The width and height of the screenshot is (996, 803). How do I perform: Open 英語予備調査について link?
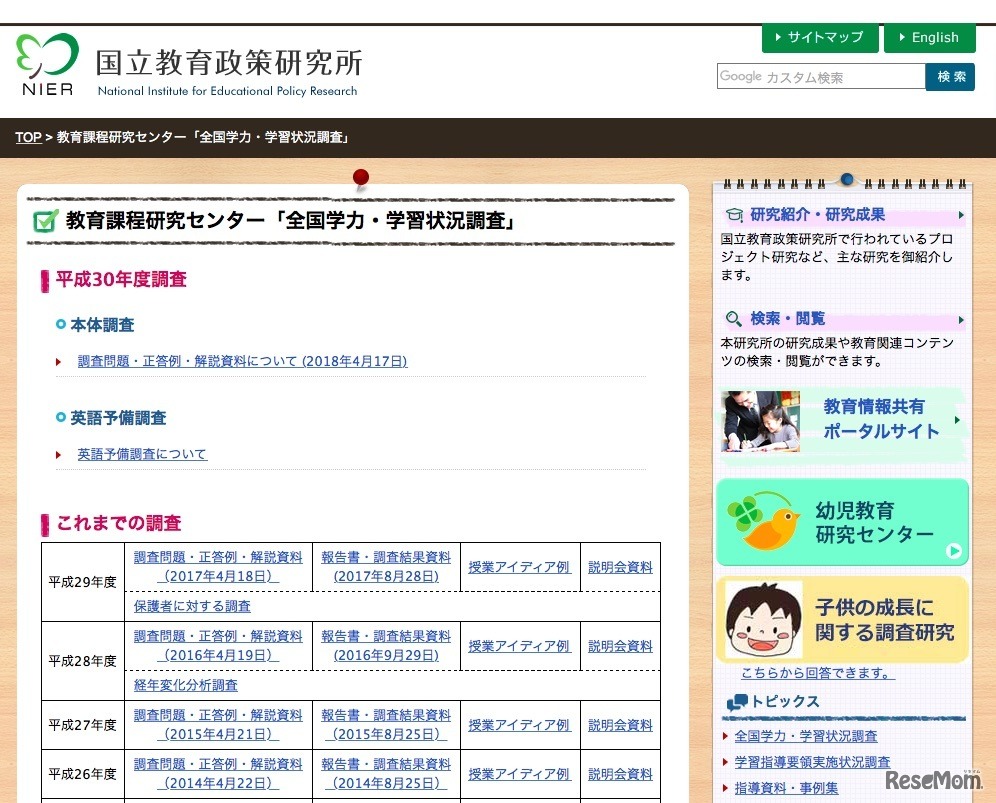coord(142,454)
